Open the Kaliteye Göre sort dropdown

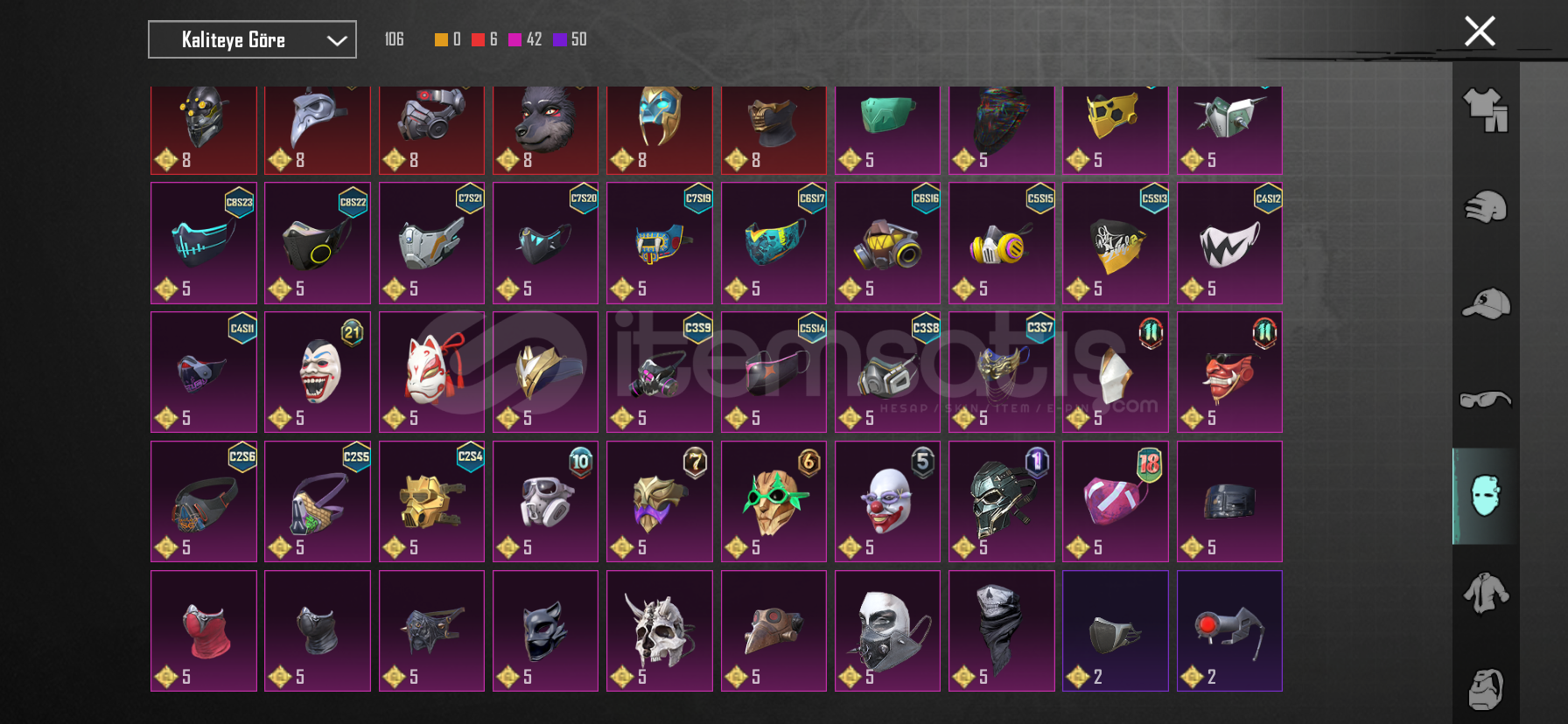[x=252, y=39]
